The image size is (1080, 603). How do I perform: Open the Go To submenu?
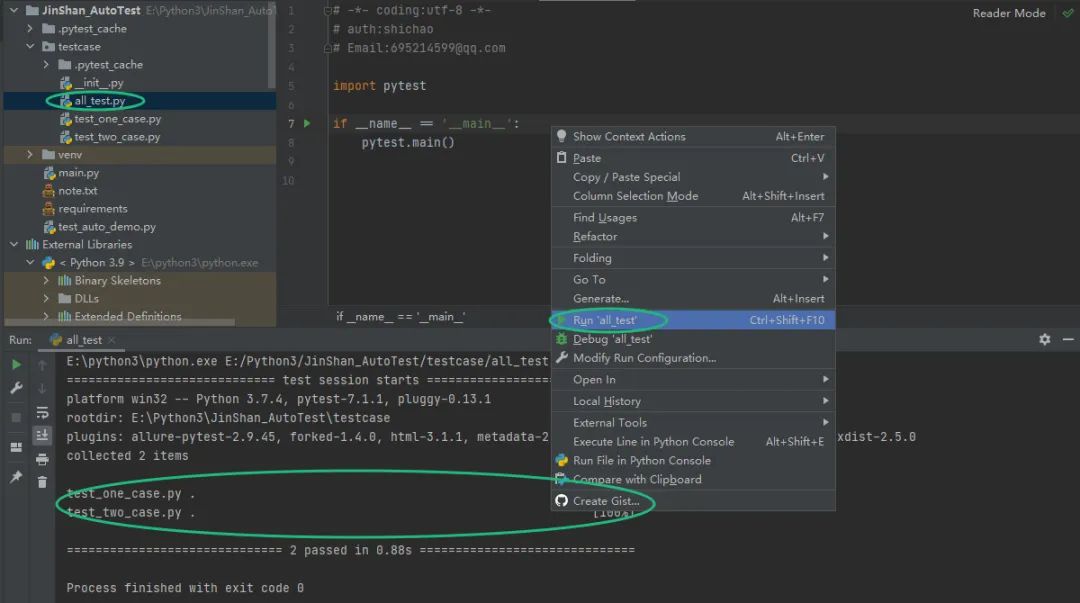point(693,279)
